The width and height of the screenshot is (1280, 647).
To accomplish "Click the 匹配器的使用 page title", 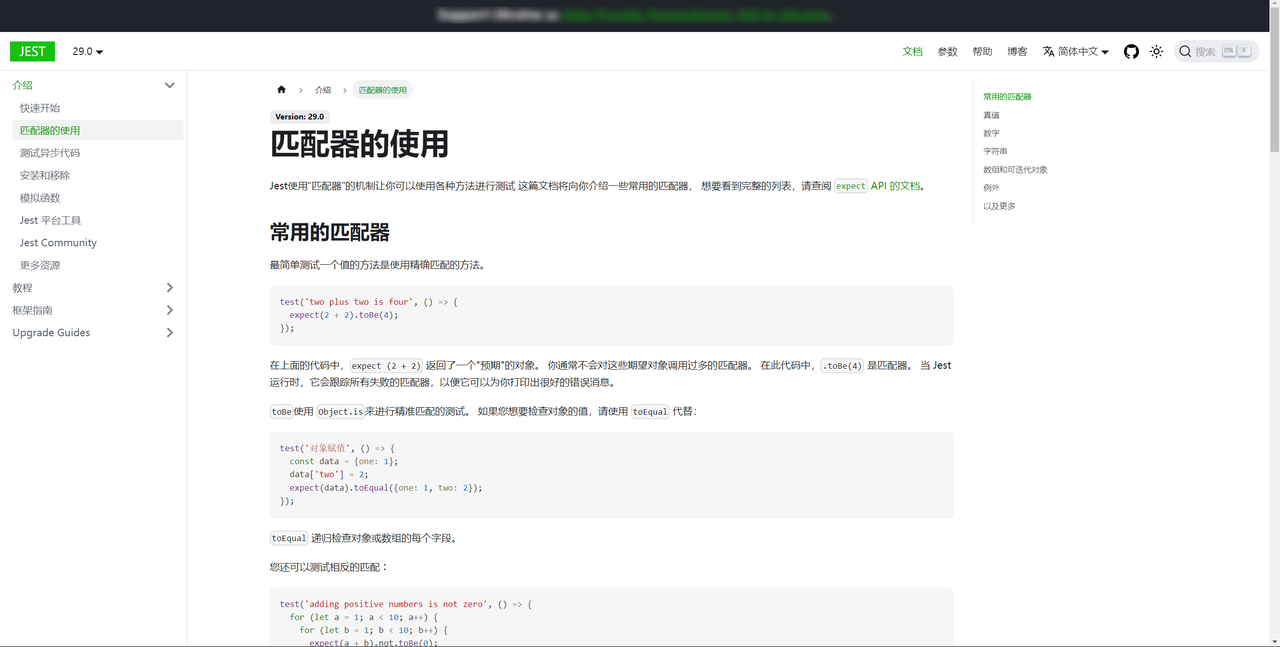I will (x=359, y=145).
